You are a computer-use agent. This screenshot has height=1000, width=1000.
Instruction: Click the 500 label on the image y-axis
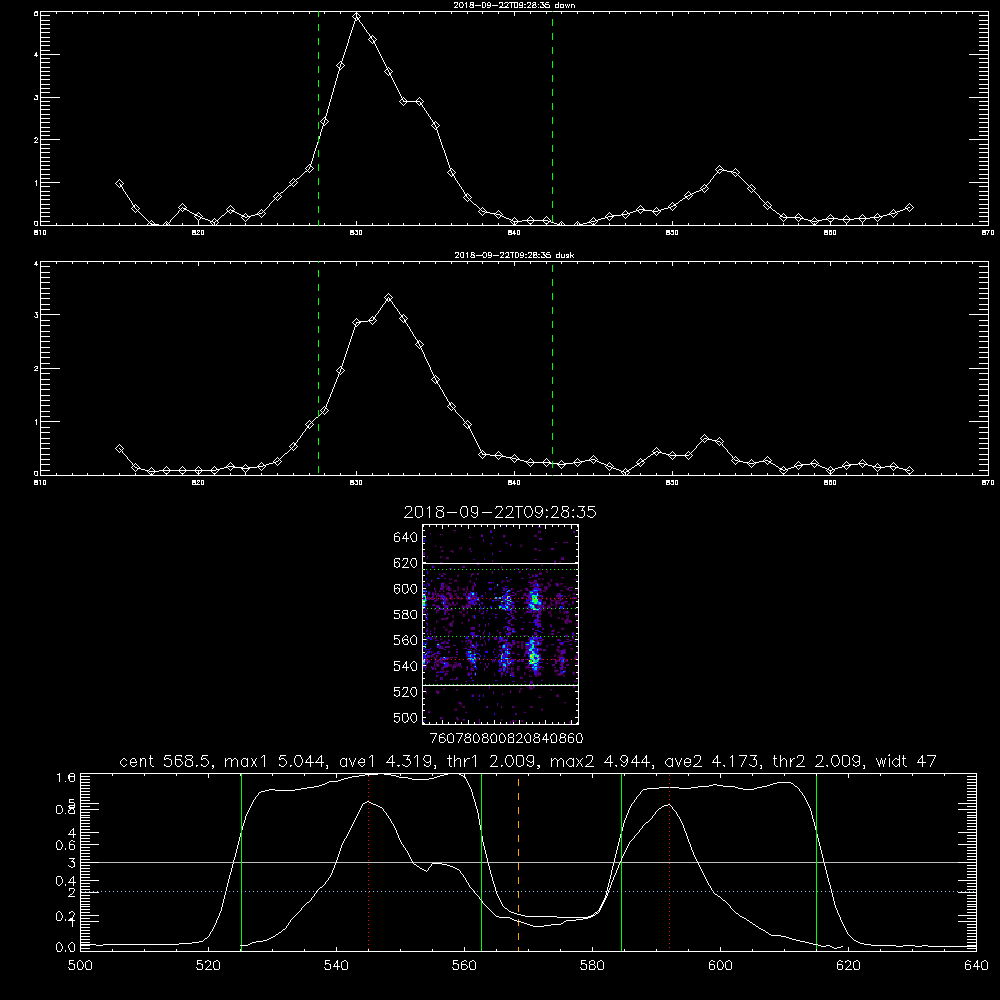pos(405,717)
